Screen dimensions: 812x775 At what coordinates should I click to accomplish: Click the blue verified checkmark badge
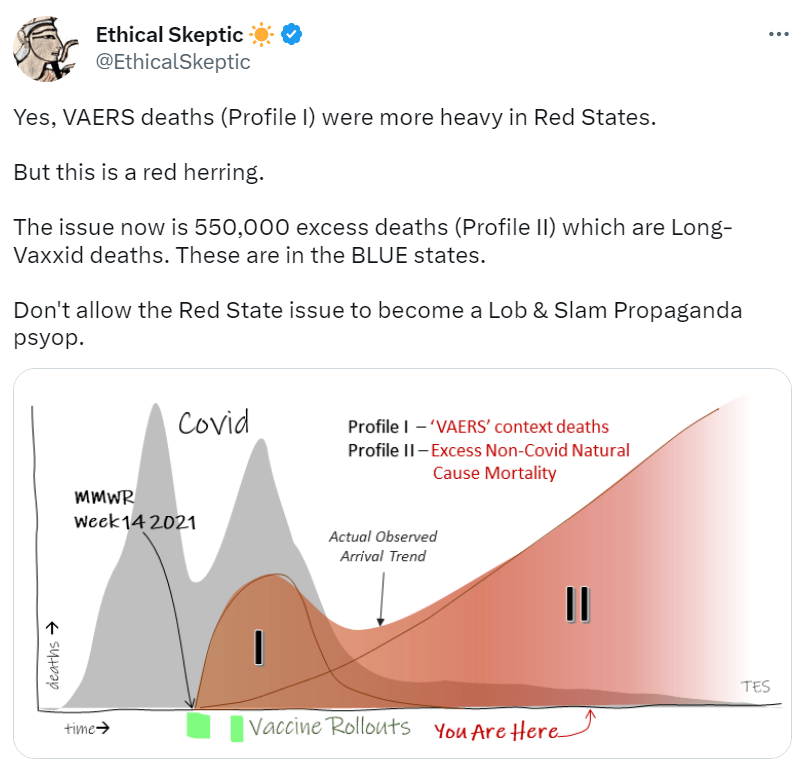tap(291, 35)
